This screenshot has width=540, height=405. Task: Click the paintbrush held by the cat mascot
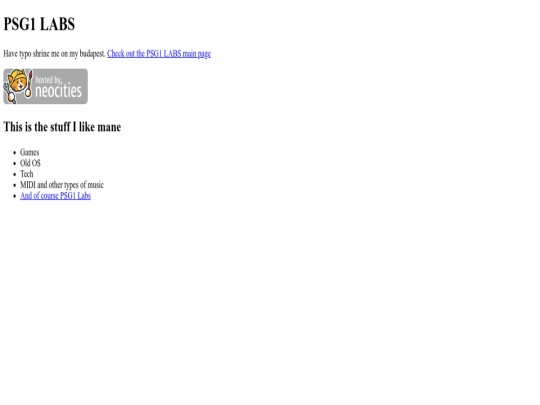click(30, 84)
